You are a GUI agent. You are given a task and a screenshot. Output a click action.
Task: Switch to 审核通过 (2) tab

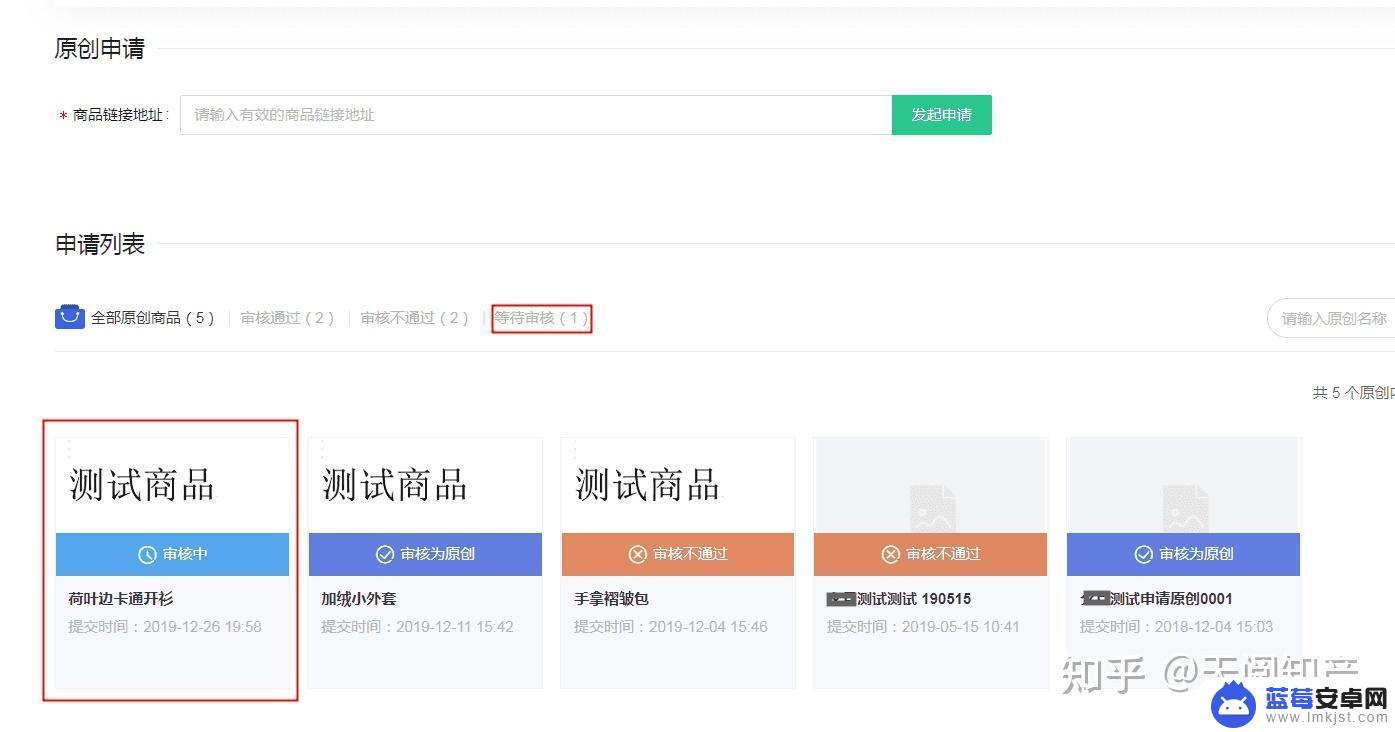point(287,318)
